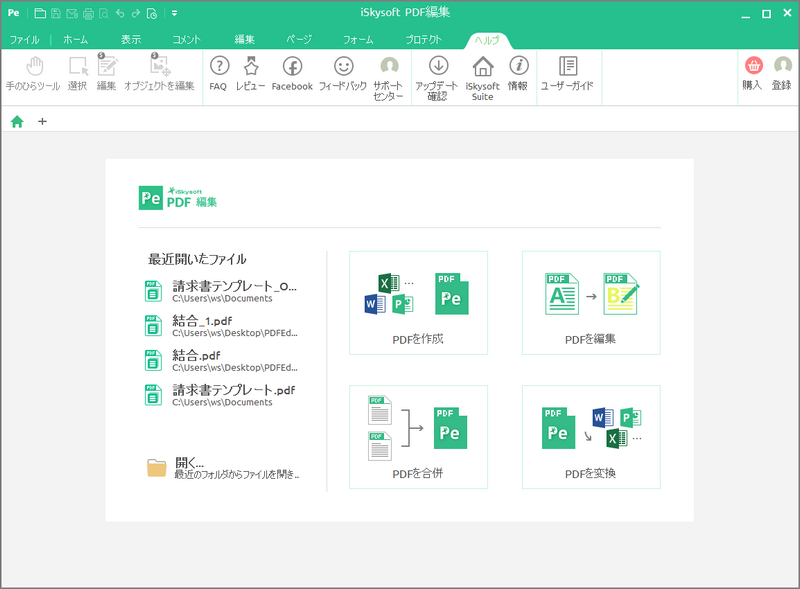The image size is (800, 589).
Task: Open the サポートセンター icon
Action: pyautogui.click(x=388, y=79)
